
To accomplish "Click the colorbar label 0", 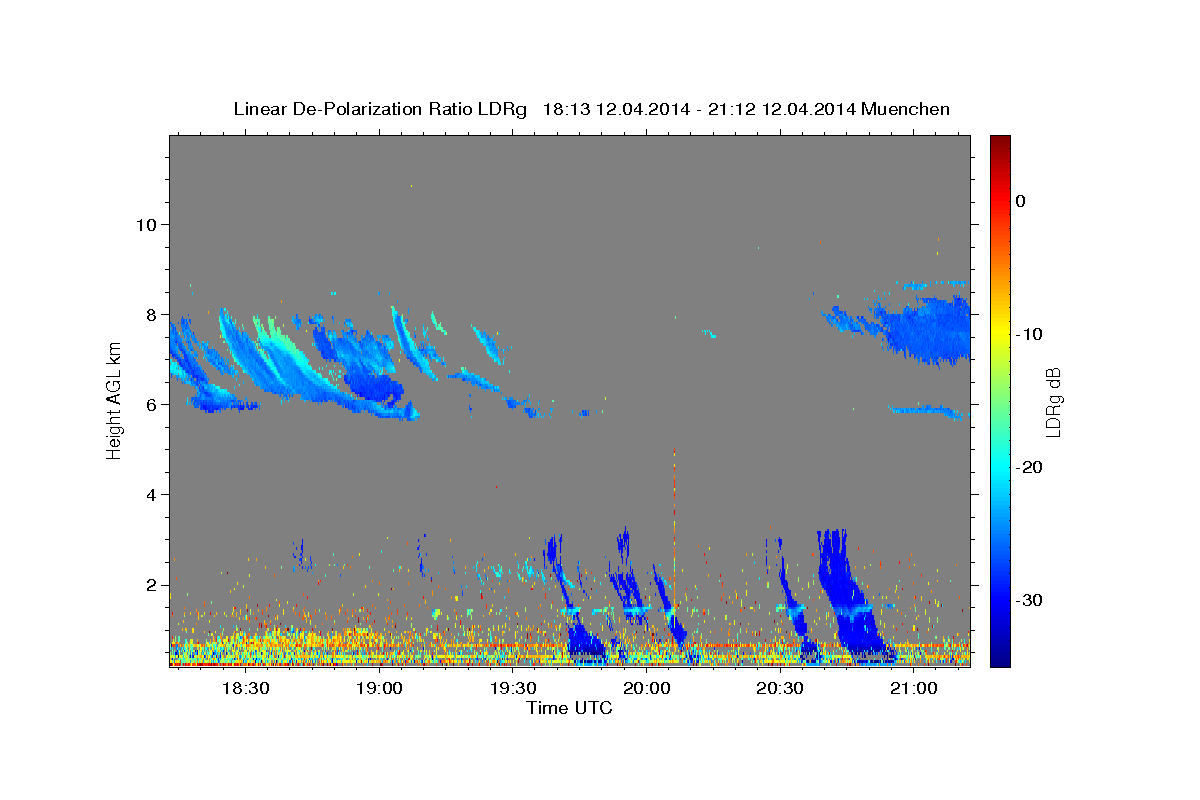I will point(1021,201).
